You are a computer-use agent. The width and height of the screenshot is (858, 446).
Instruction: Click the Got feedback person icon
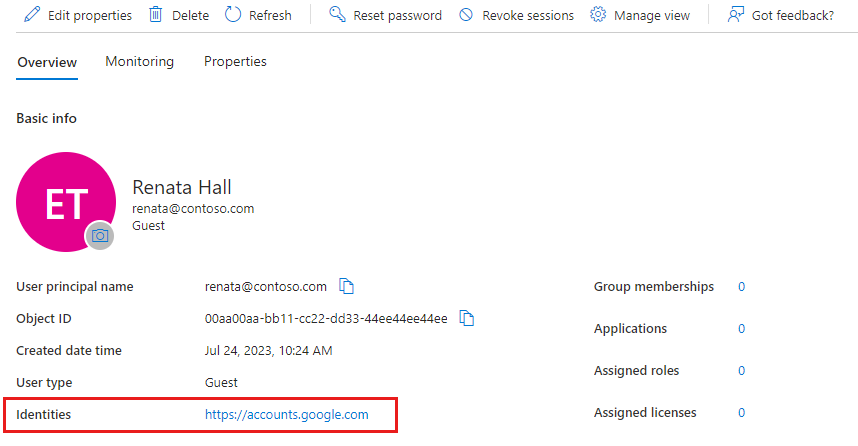pos(736,15)
